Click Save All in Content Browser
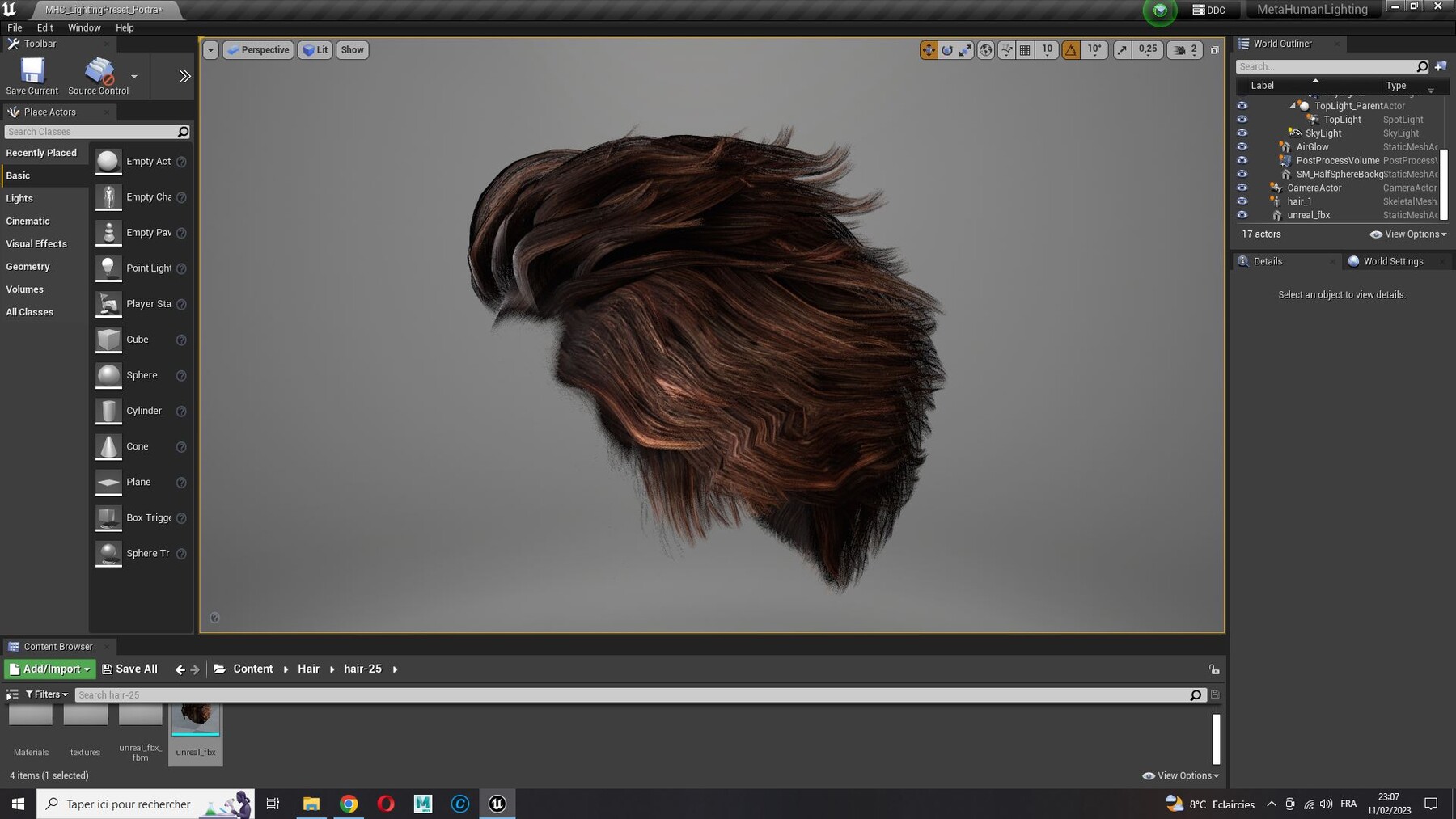Viewport: 1456px width, 819px height. tap(129, 669)
